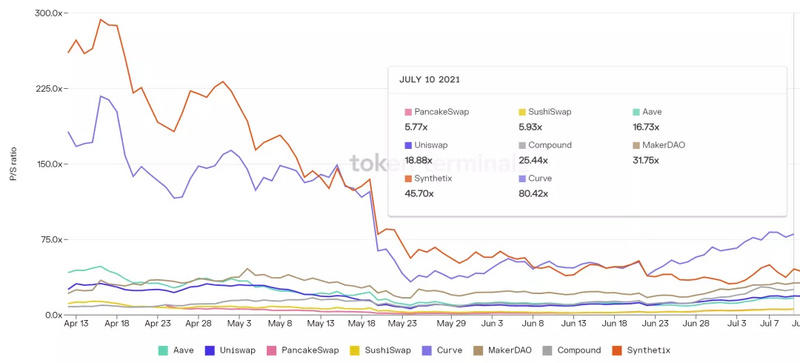Viewport: 800px width, 363px height.
Task: Click the SushiSwap yellow legend swatch
Action: (x=355, y=350)
